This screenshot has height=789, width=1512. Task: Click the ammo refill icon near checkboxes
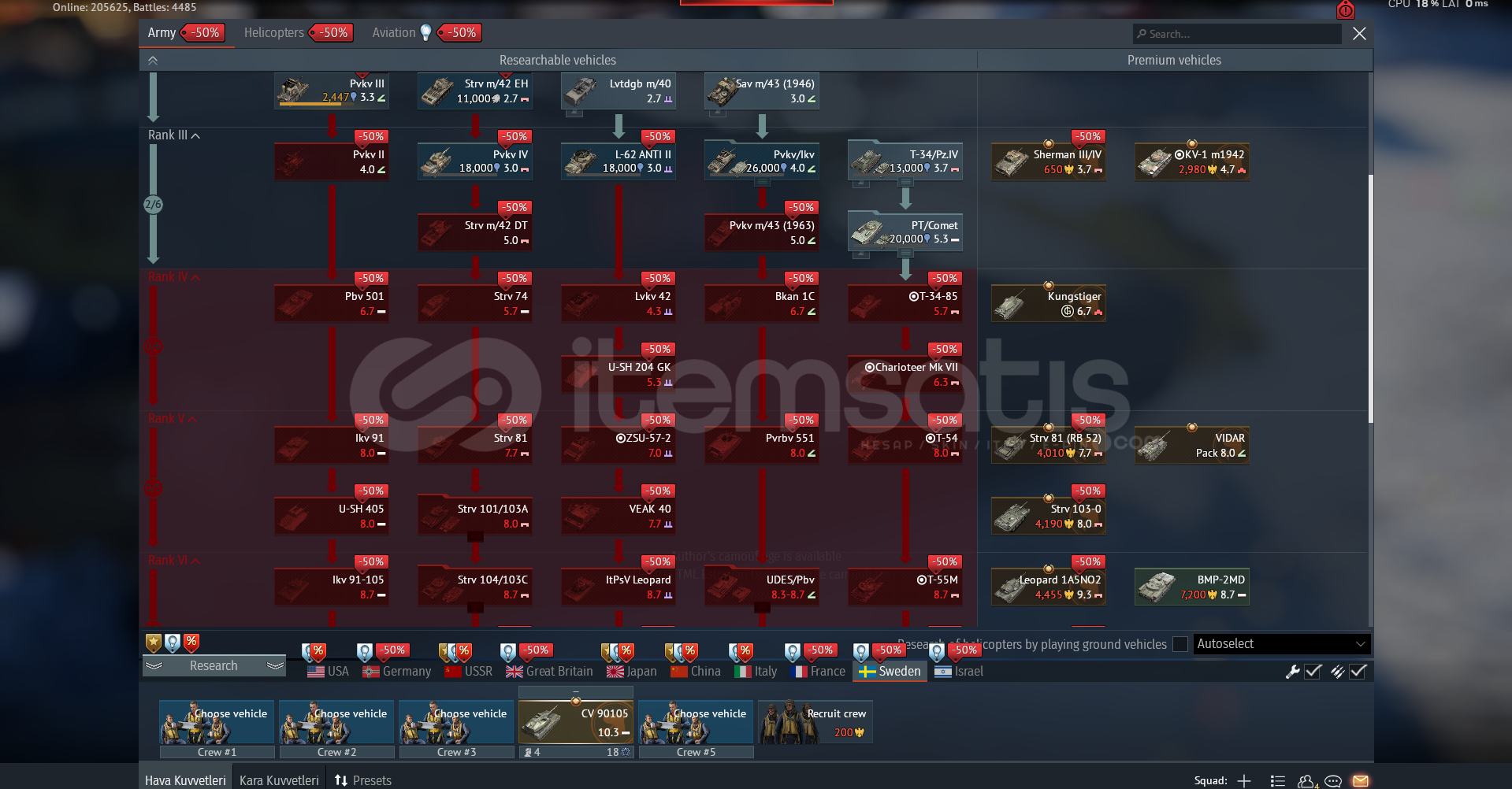1337,672
